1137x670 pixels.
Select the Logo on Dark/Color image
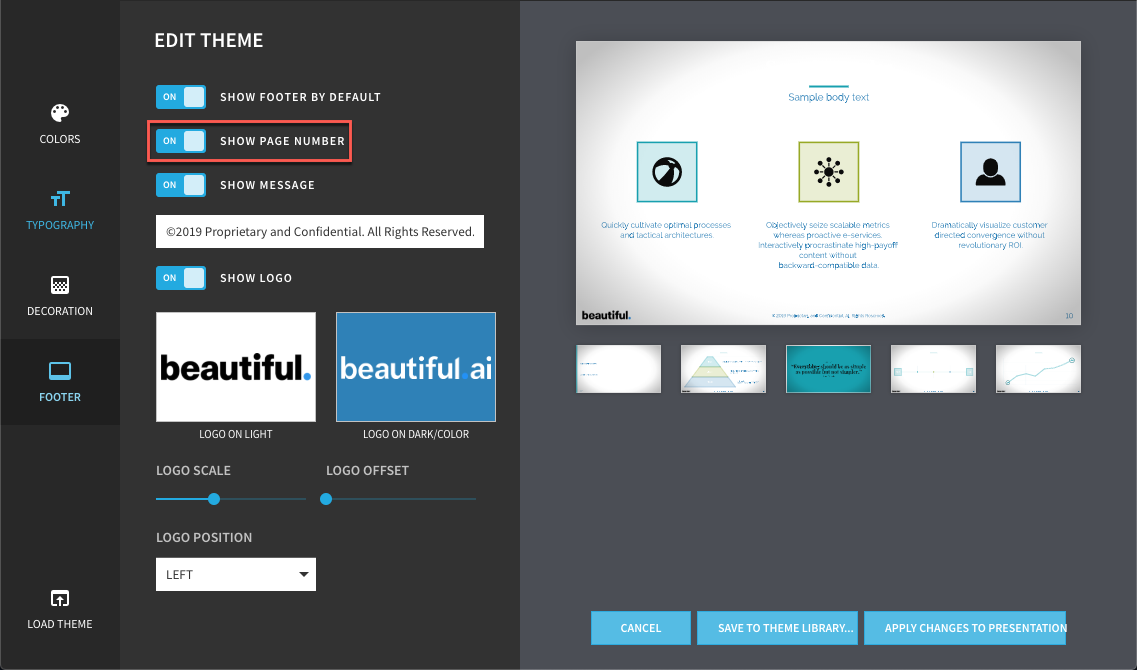415,367
